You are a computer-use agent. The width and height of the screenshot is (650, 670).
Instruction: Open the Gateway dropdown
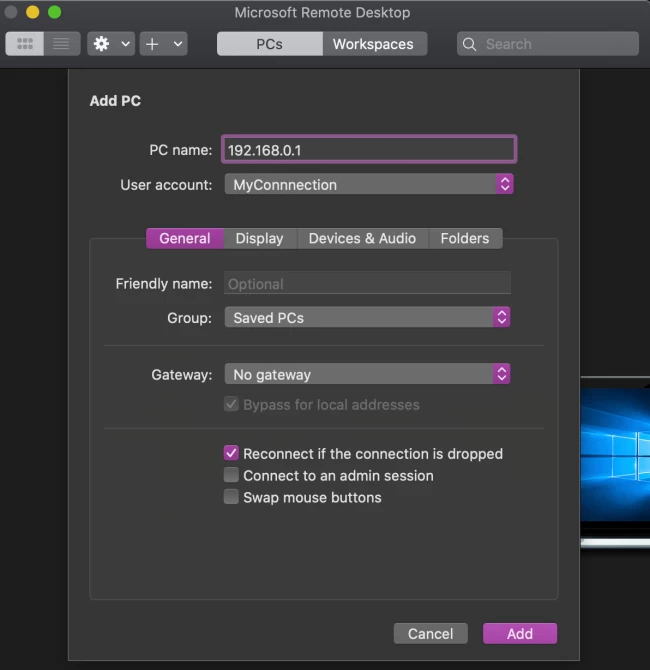[368, 374]
